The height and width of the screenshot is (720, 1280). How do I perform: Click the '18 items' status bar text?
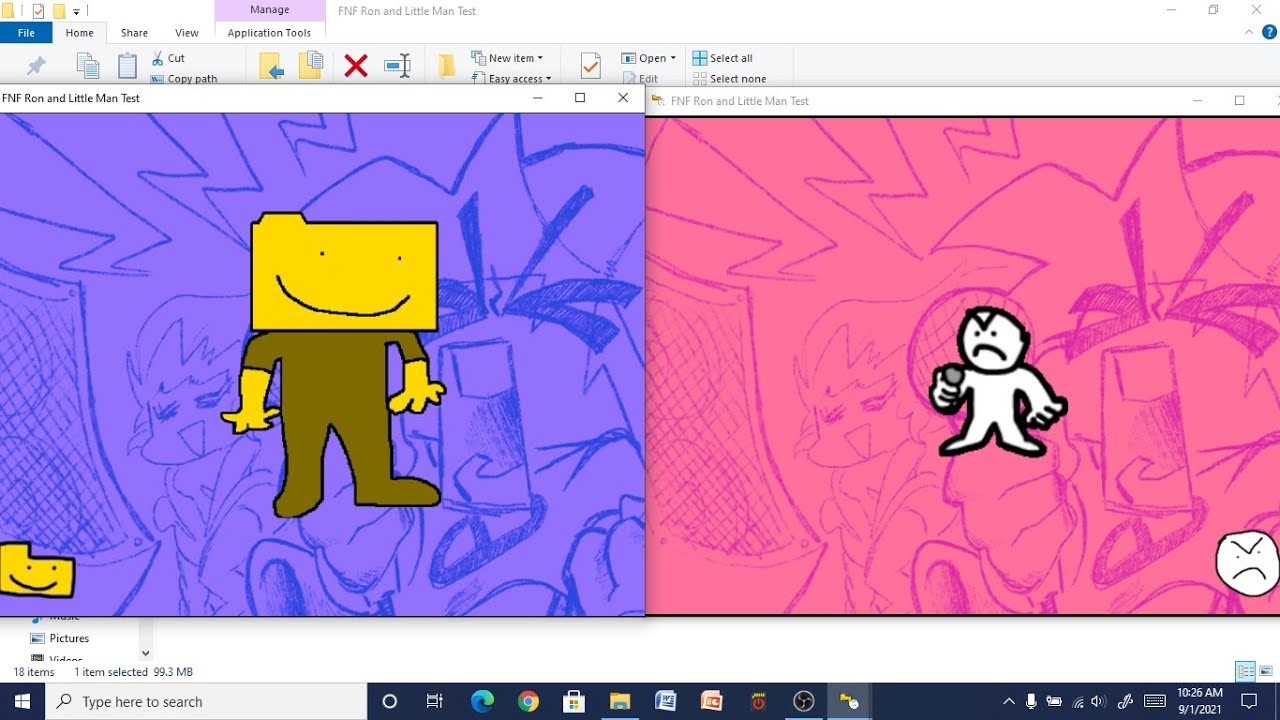34,672
